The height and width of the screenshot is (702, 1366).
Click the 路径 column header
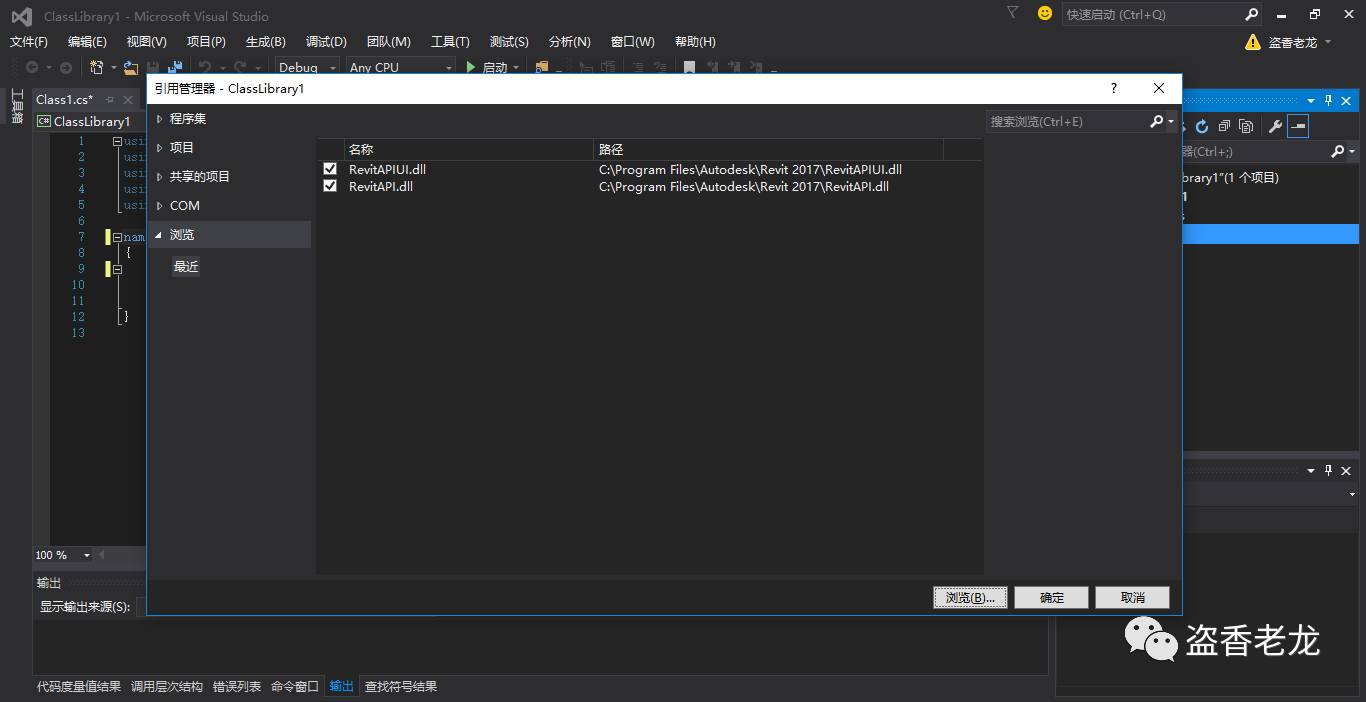click(x=768, y=149)
